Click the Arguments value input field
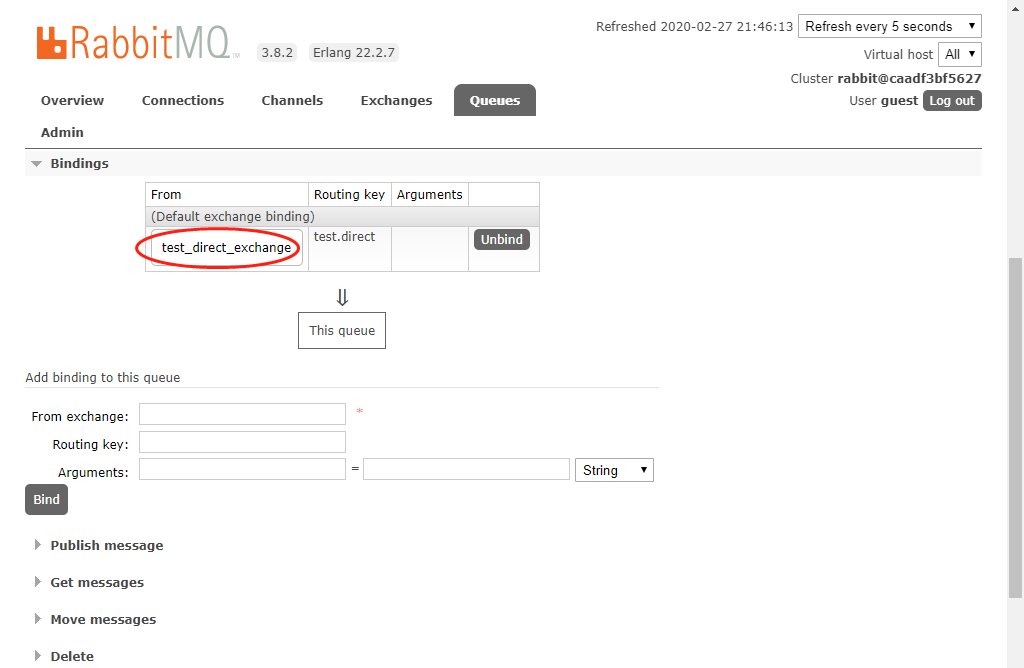1024x668 pixels. click(466, 469)
